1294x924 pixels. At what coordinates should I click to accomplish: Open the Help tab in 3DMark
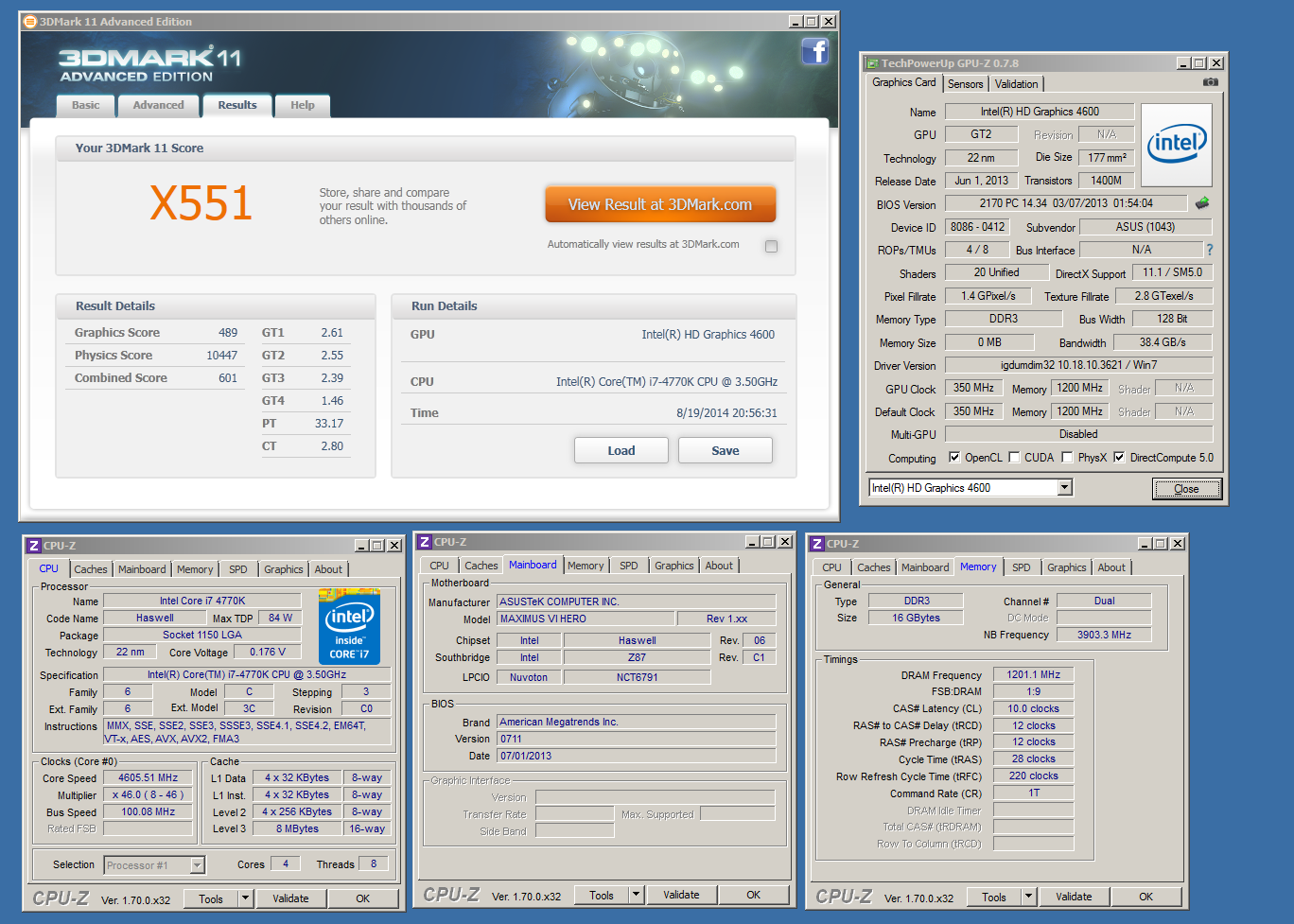click(x=303, y=106)
